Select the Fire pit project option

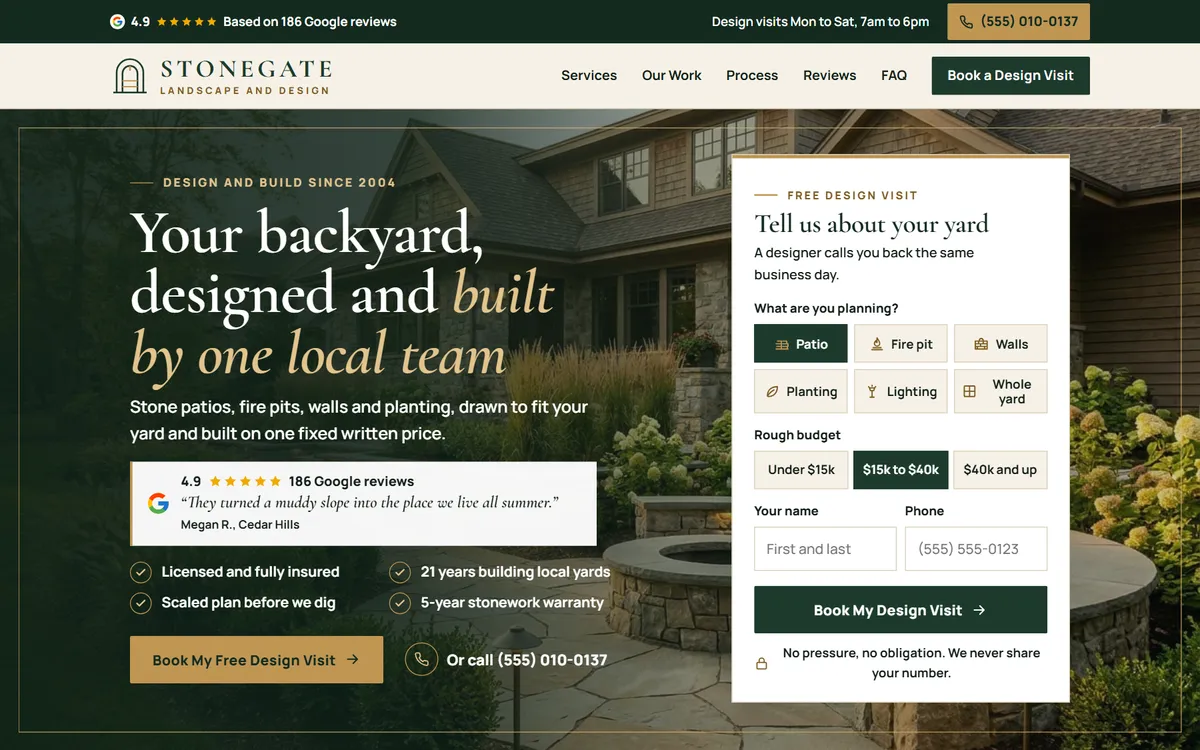tap(901, 344)
